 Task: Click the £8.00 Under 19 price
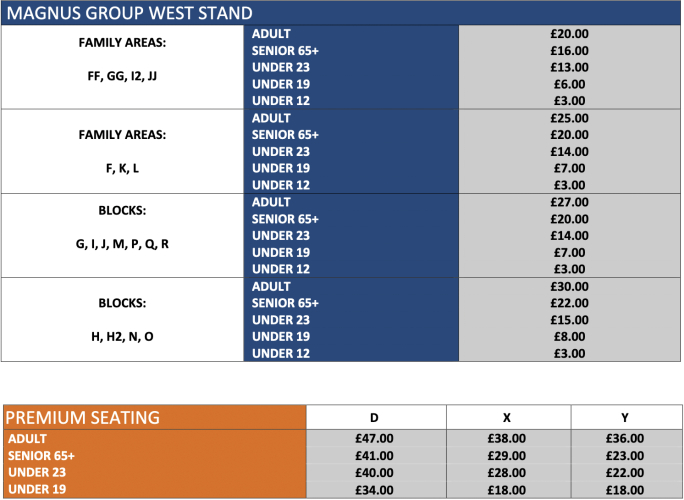tap(569, 337)
